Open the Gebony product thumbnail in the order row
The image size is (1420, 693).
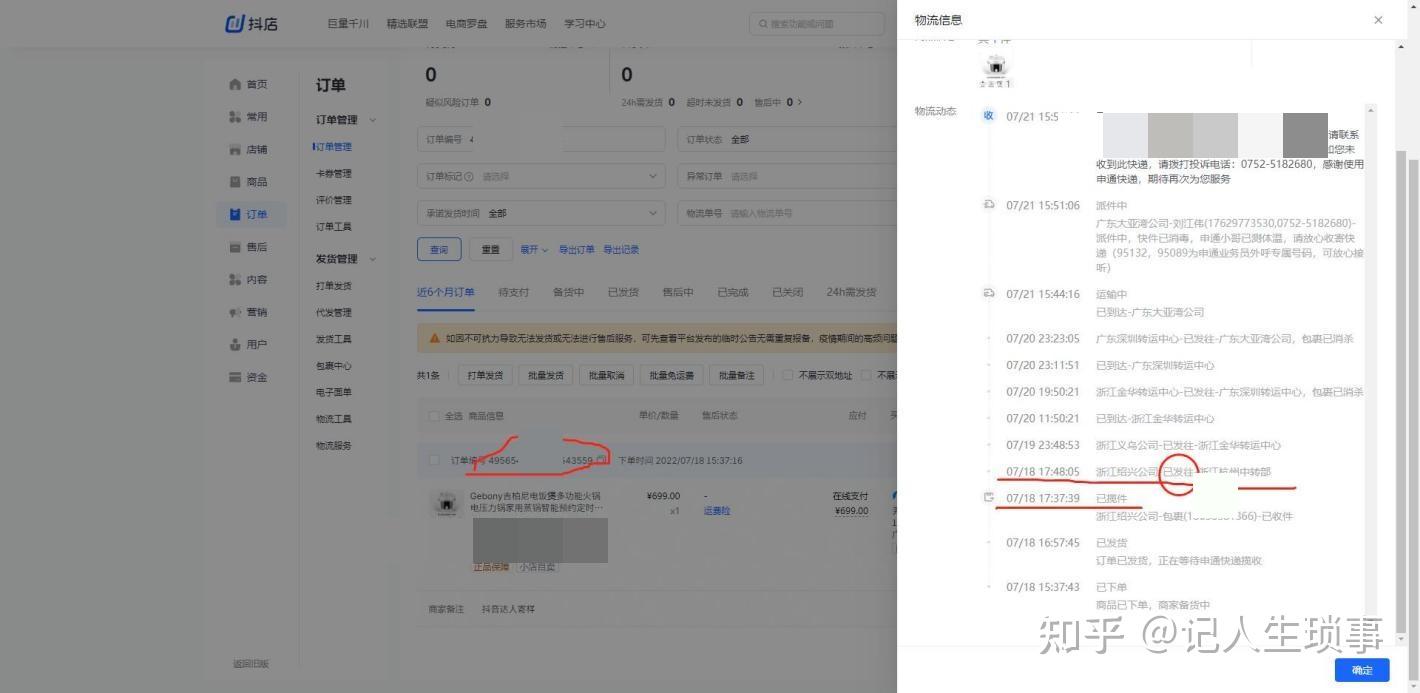click(444, 503)
